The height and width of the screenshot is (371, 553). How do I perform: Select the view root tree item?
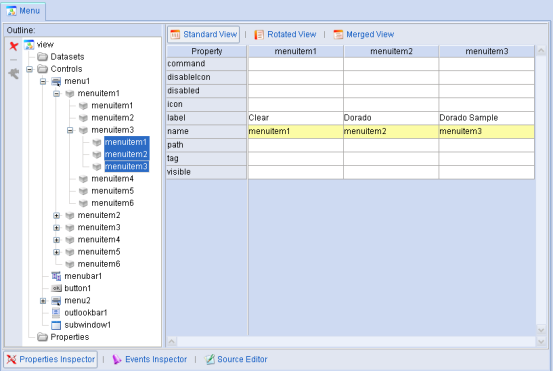tap(45, 44)
